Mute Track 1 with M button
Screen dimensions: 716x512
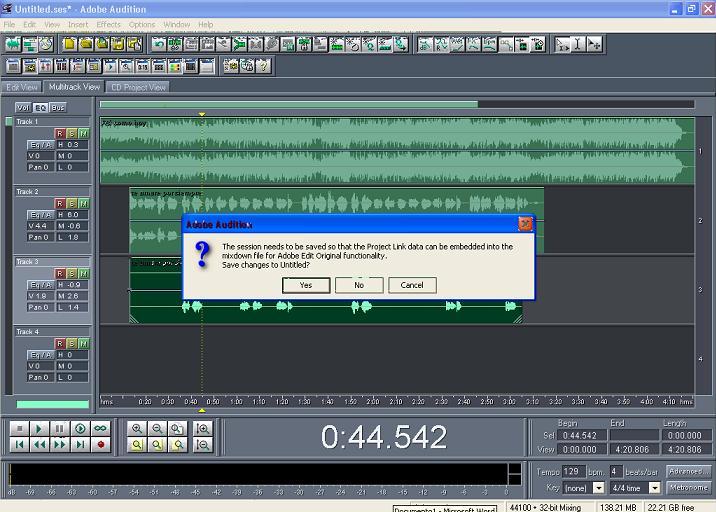(84, 133)
